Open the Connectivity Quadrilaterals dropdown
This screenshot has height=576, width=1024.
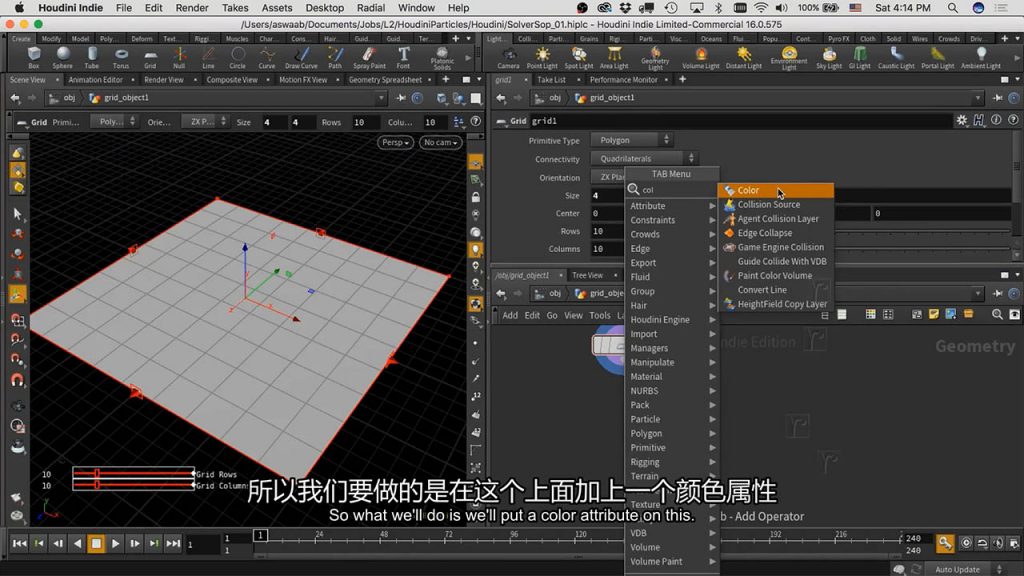(644, 159)
